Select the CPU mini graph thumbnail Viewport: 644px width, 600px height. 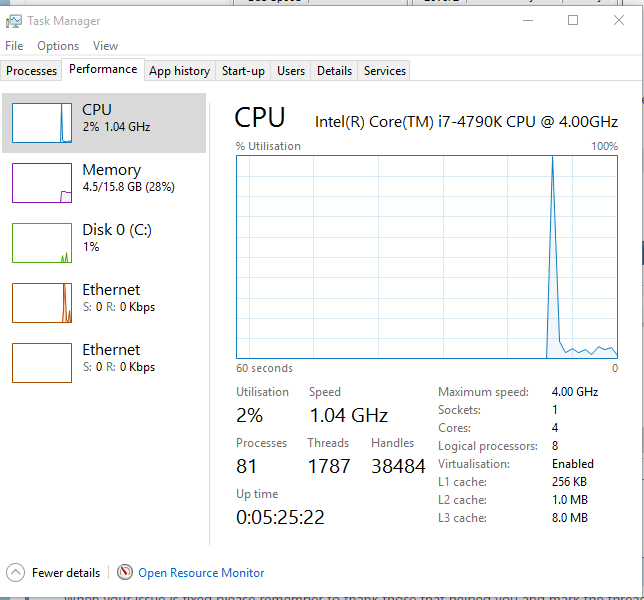[42, 123]
